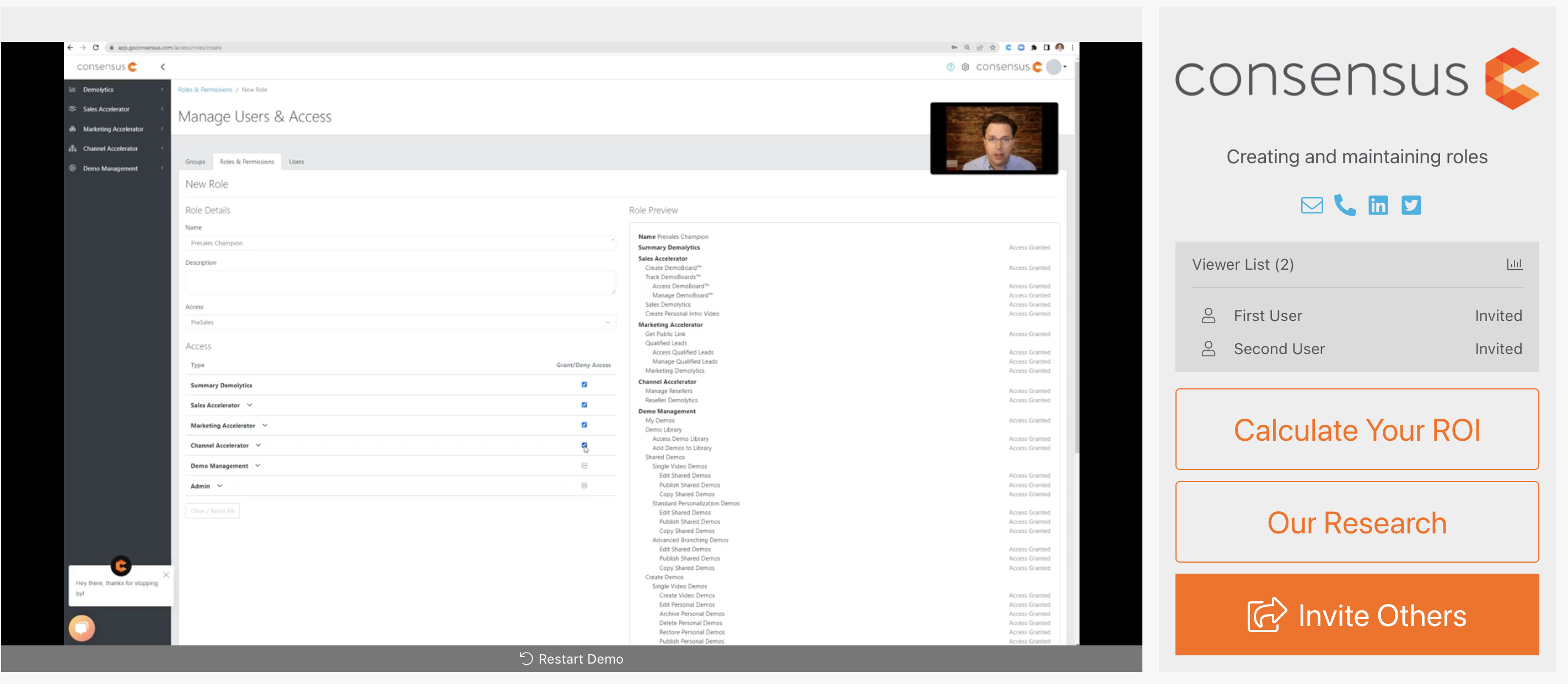This screenshot has width=1568, height=684.
Task: Send an email via the envelope icon
Action: (x=1311, y=205)
